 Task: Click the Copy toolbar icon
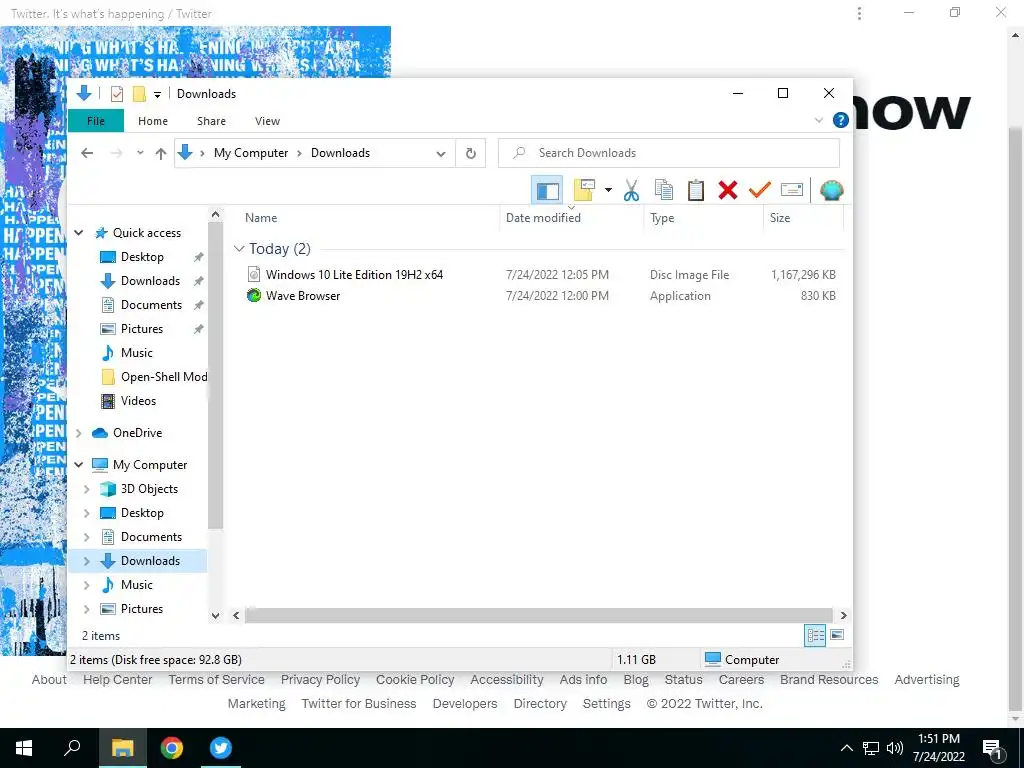664,190
